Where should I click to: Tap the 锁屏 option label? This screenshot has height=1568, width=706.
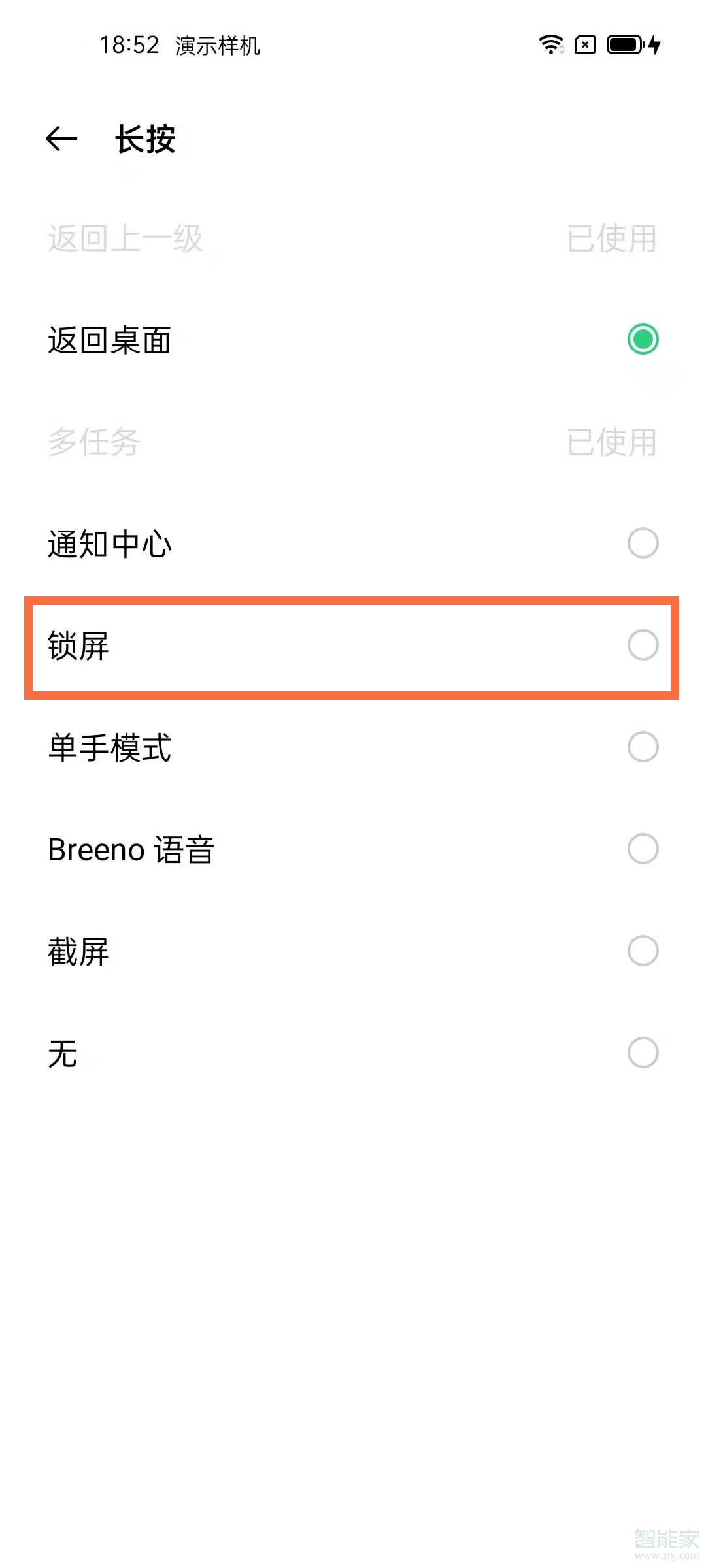pos(78,646)
